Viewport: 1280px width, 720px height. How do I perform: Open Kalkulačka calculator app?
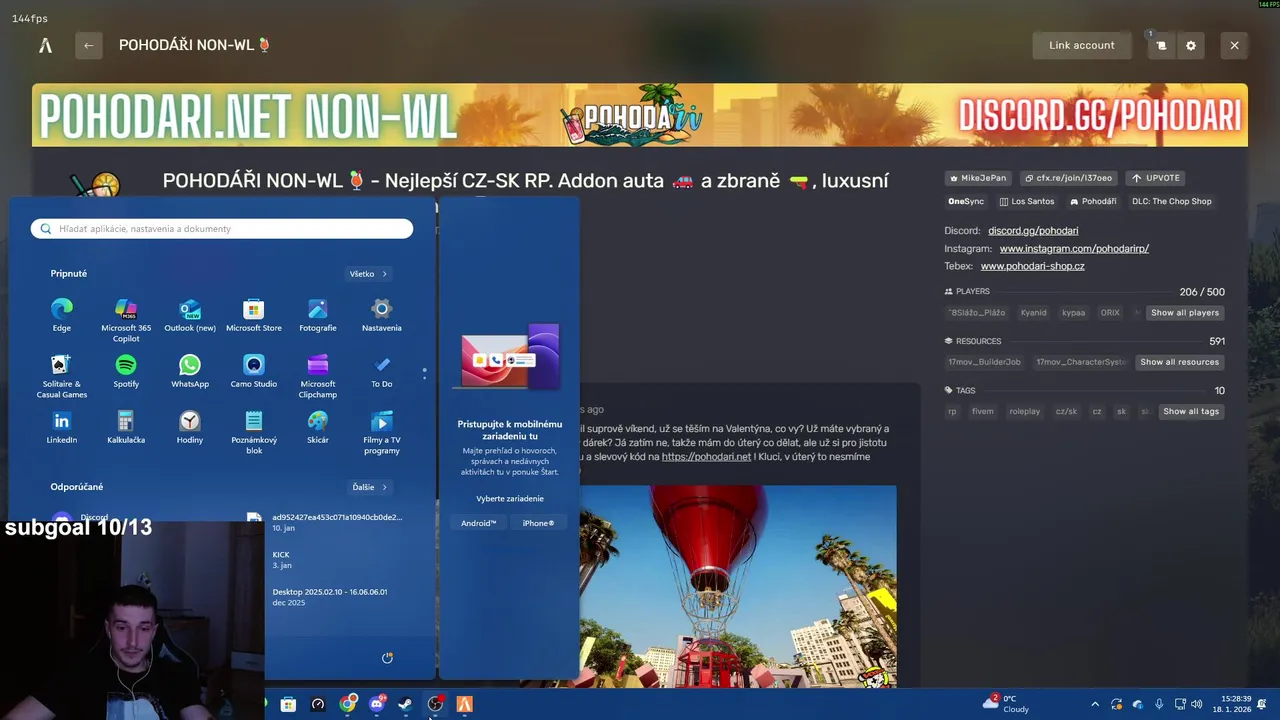126,428
